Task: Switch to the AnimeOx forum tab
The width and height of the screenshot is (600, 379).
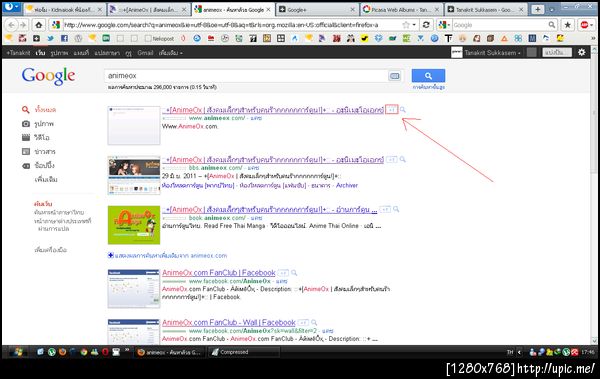Action: click(x=149, y=10)
